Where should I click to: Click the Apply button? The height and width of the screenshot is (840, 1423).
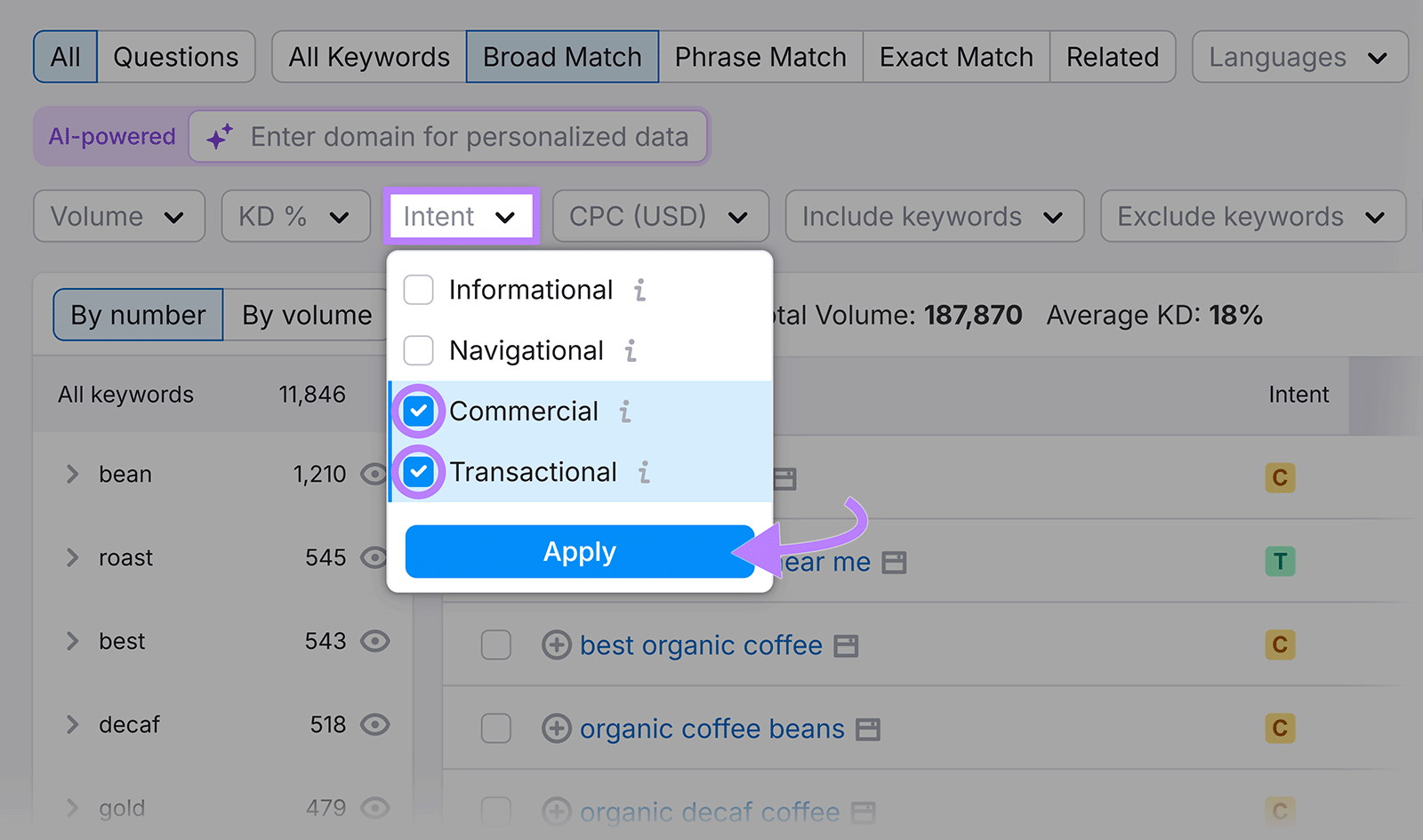point(579,551)
